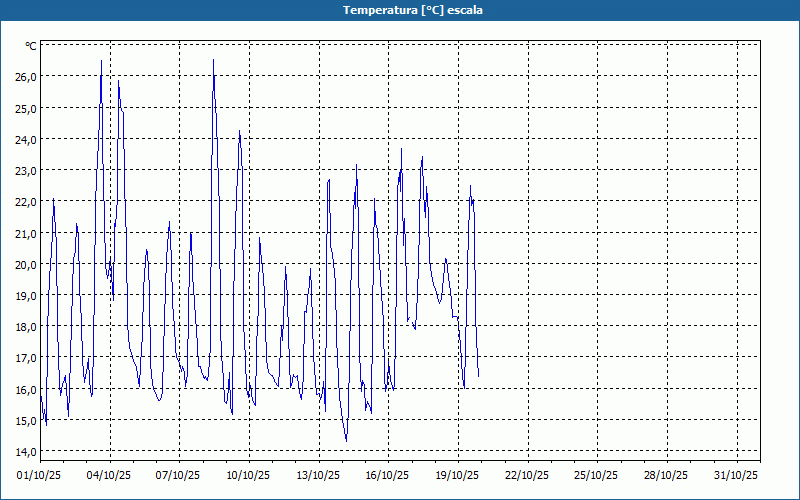Viewport: 800px width, 500px height.
Task: Click the 24,0 Y-axis label
Action: tap(25, 139)
